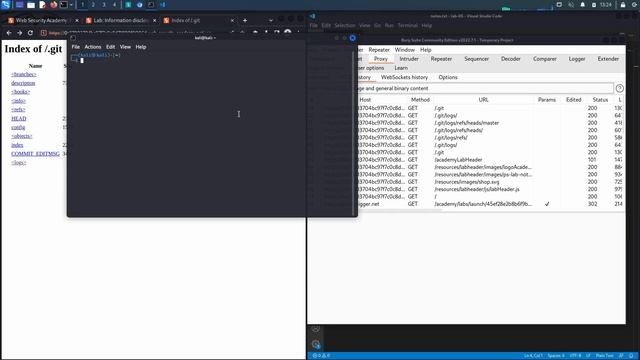Viewport: 640px width, 360px height.
Task: Launch the file manager from top panel
Action: coord(31,5)
